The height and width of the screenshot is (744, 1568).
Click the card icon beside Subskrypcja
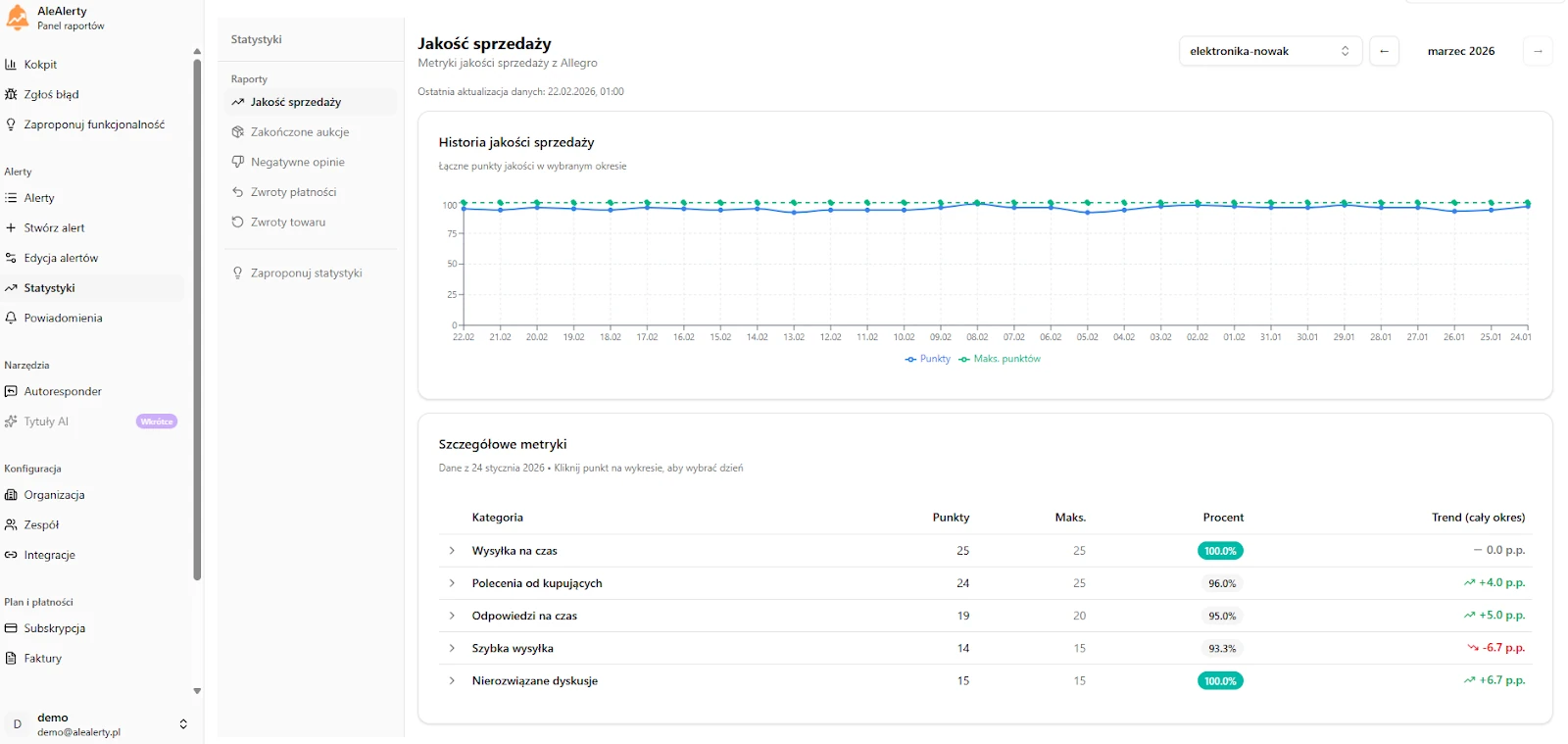click(11, 628)
